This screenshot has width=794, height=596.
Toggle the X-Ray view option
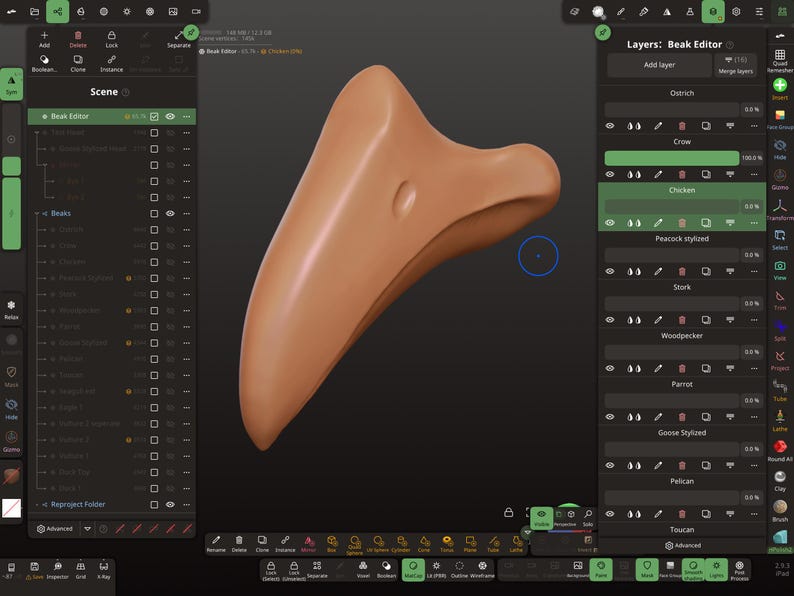coord(104,570)
